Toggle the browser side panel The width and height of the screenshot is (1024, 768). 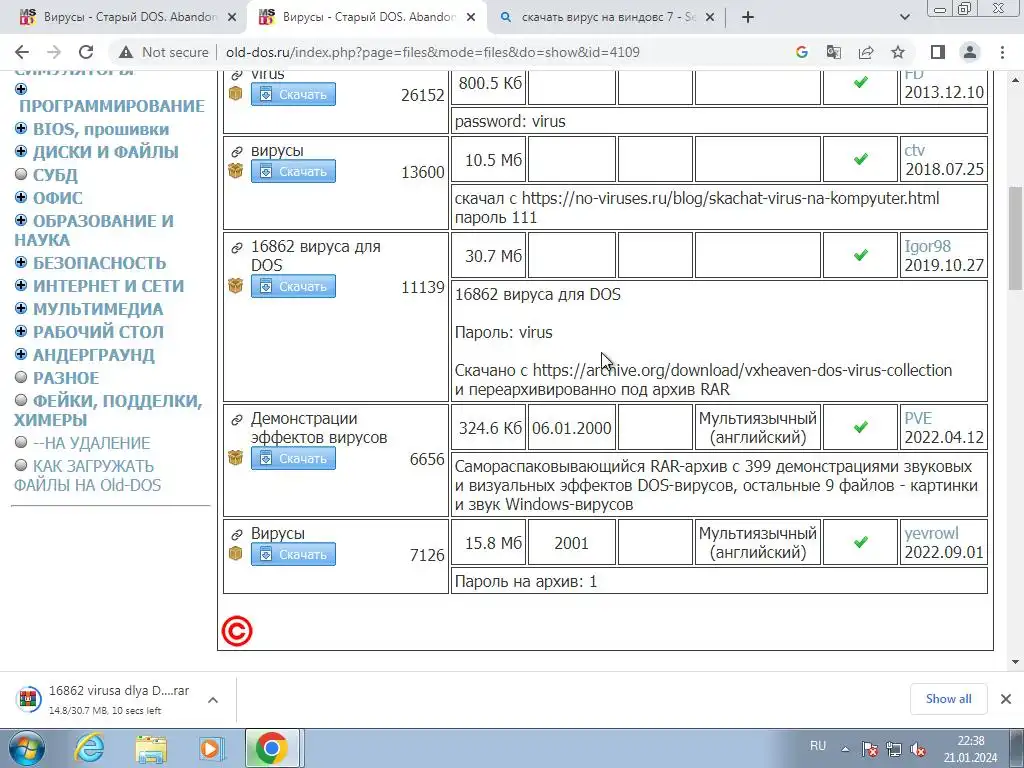pyautogui.click(x=938, y=52)
